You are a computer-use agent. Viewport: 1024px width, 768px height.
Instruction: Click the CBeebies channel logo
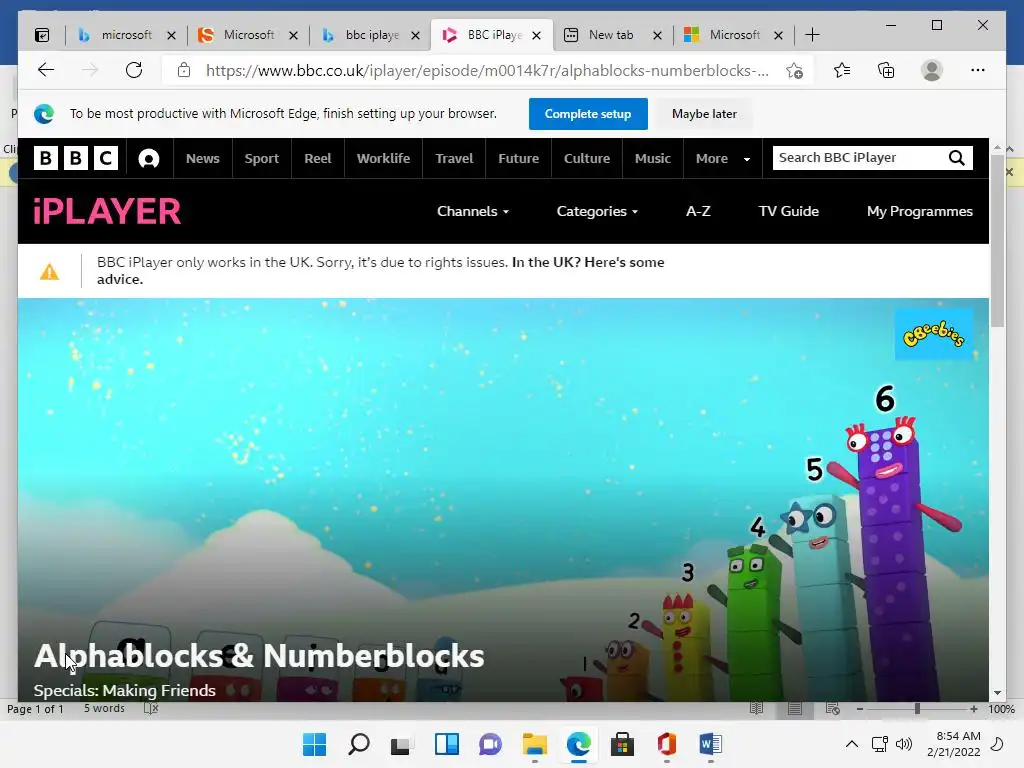[934, 334]
